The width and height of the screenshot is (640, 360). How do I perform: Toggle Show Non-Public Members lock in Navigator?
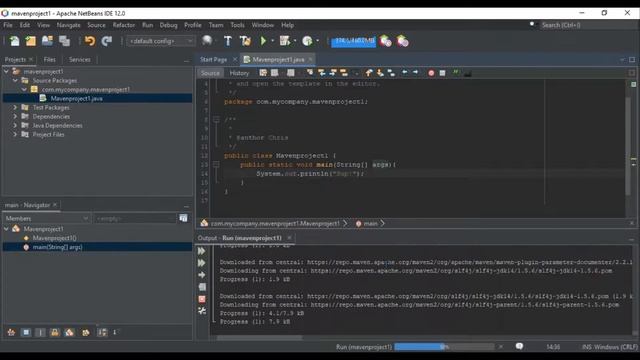pyautogui.click(x=55, y=332)
